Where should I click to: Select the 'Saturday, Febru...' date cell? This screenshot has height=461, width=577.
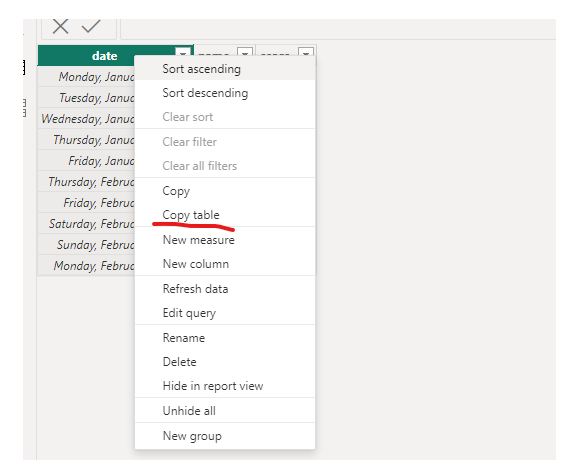click(86, 223)
